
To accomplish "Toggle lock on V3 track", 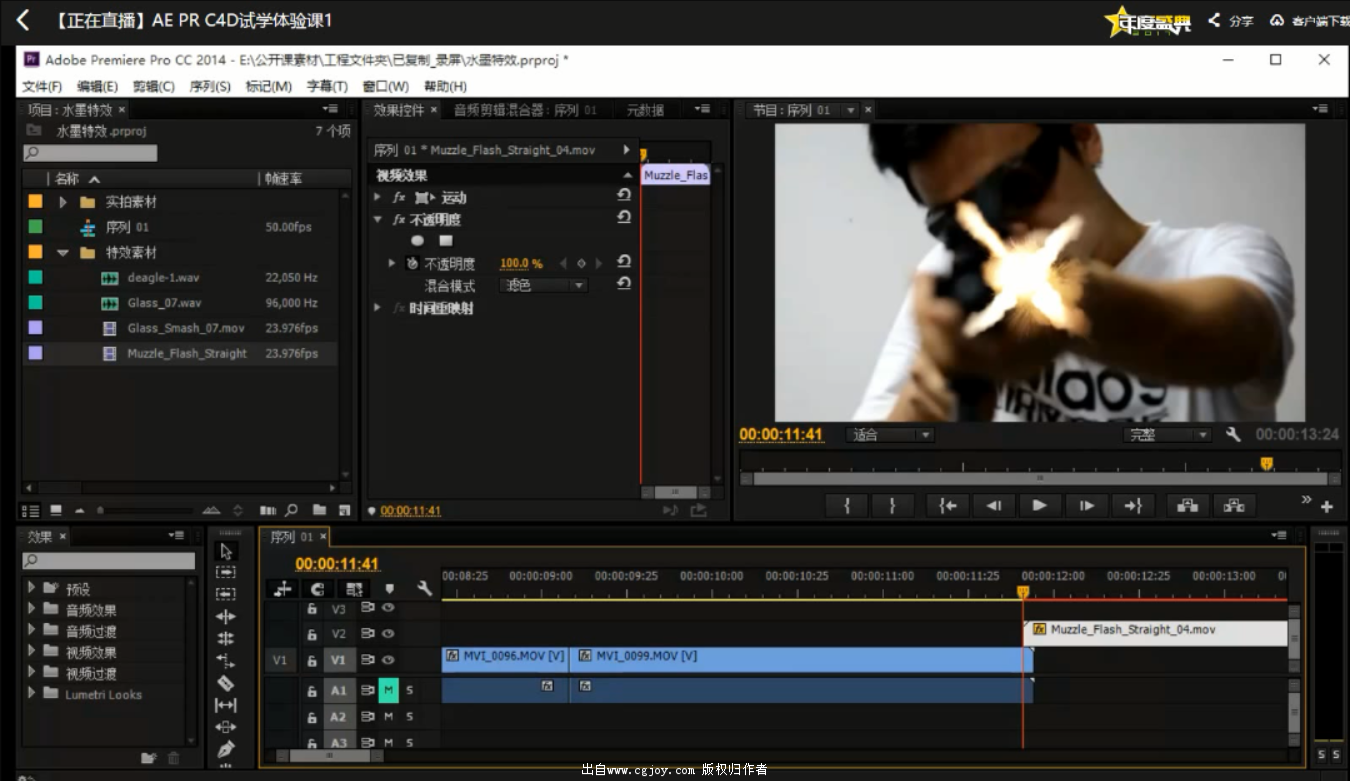I will pyautogui.click(x=312, y=608).
